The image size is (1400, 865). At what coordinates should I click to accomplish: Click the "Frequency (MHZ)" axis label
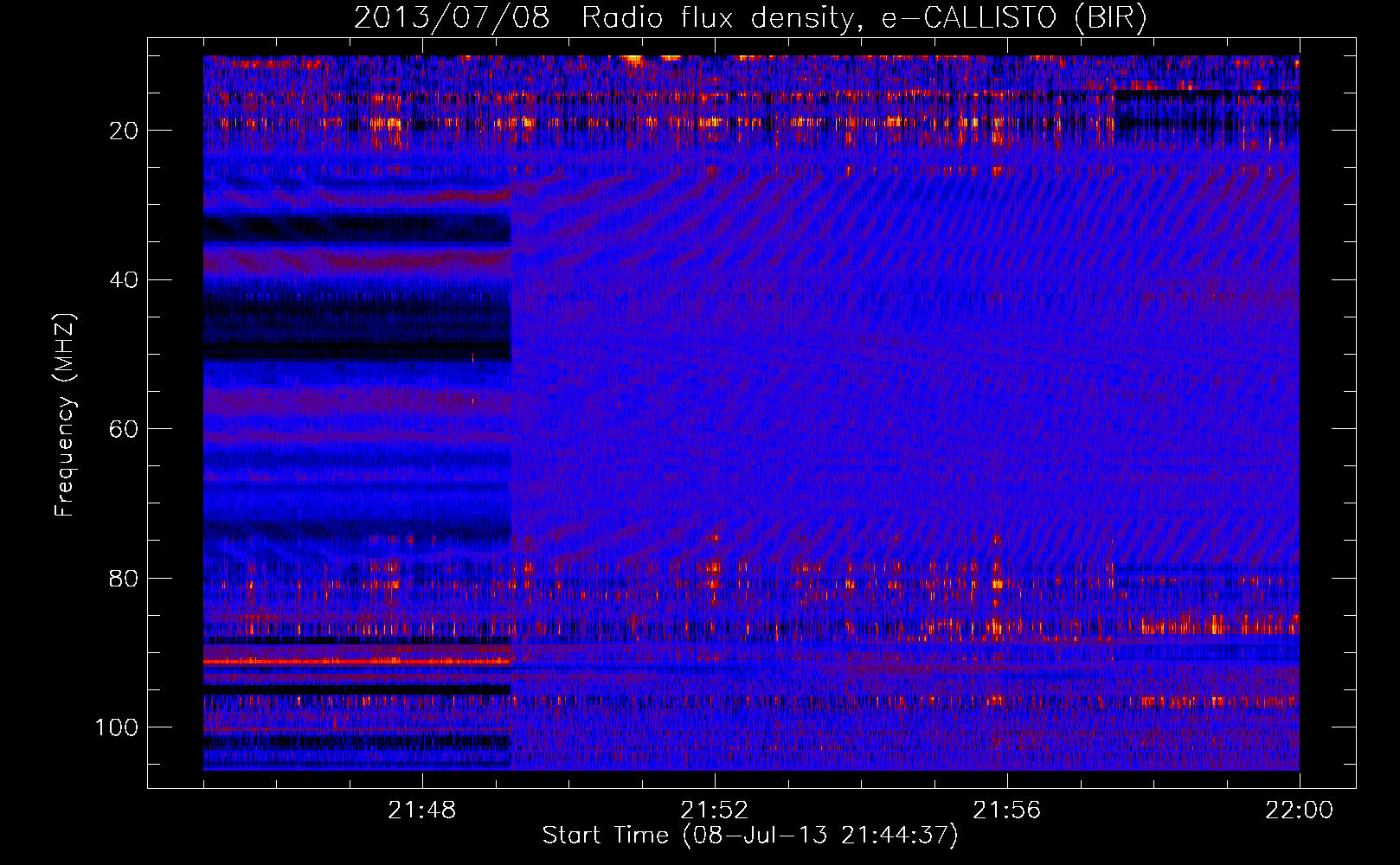pos(65,414)
